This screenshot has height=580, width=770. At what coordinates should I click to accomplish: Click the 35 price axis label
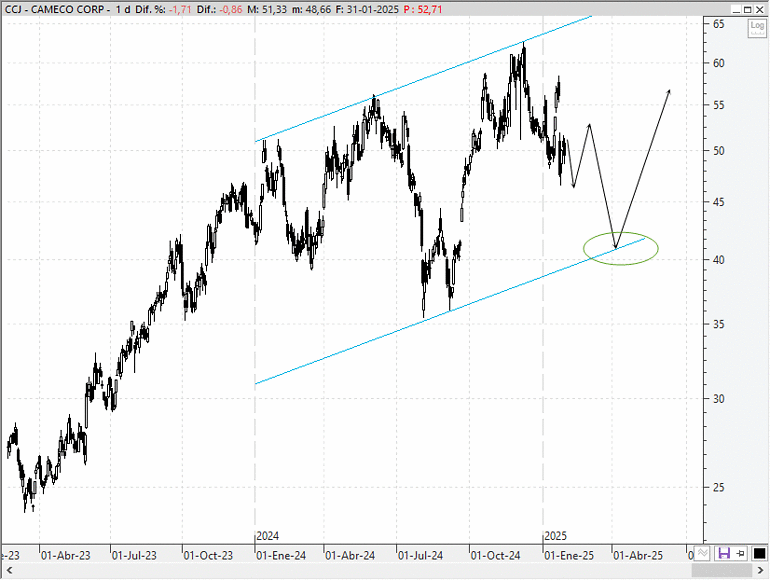718,324
